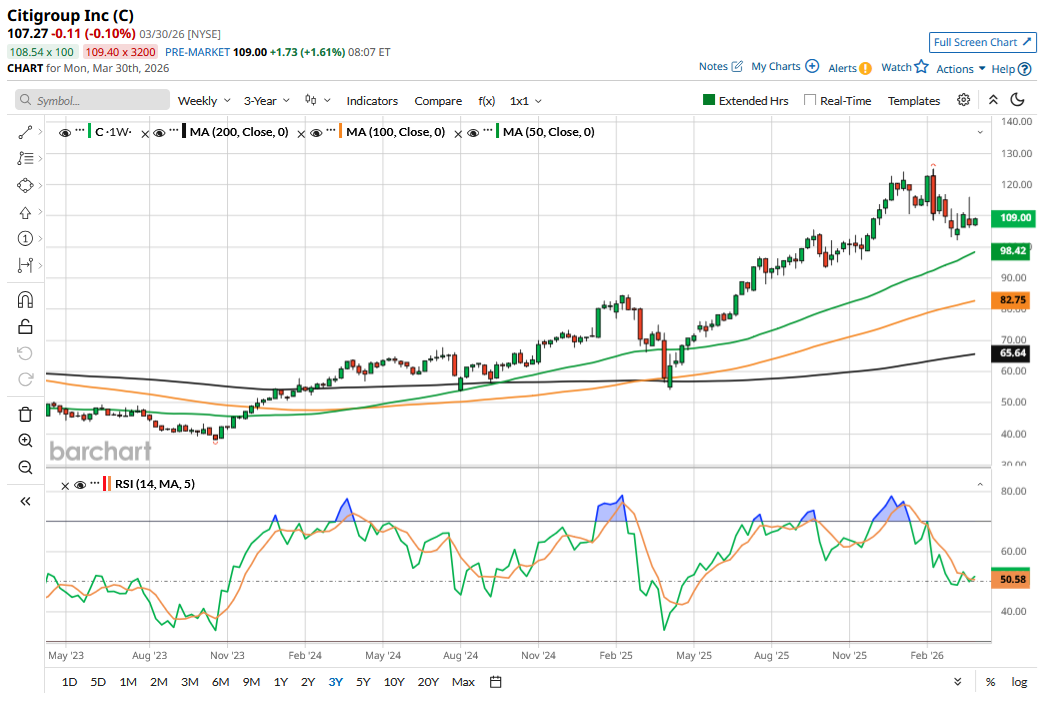Hide the MA 200 line via eye icon
This screenshot has width=1057, height=708.
tap(158, 132)
